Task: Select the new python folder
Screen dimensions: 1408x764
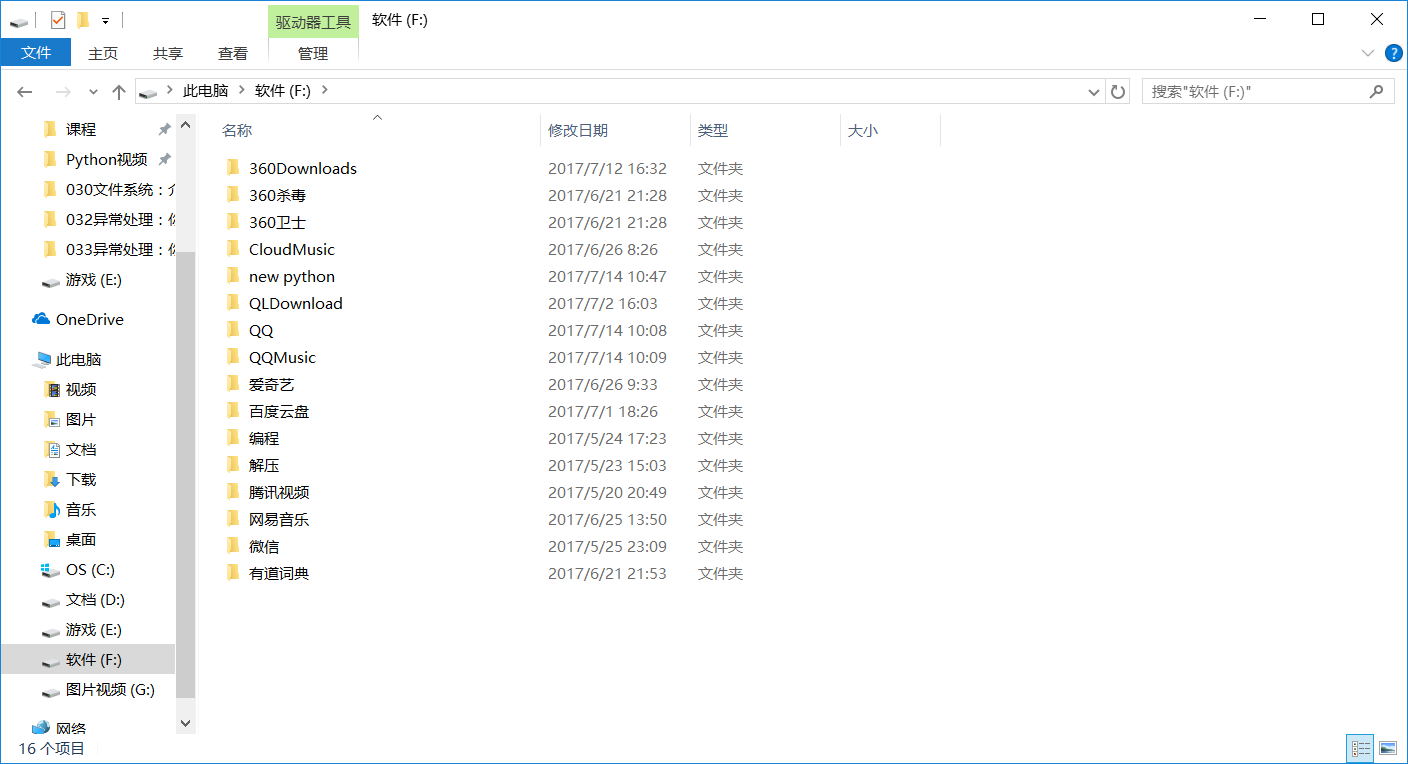Action: (x=291, y=277)
